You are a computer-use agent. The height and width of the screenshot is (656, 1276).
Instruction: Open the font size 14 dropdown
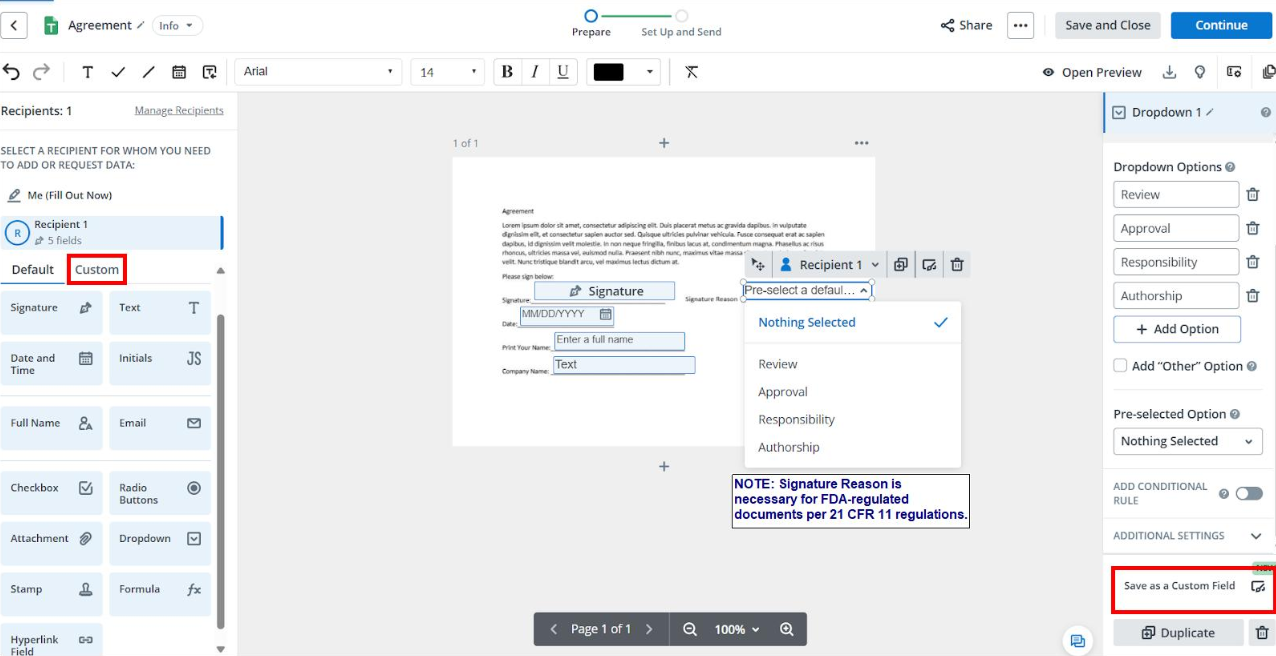coord(448,72)
